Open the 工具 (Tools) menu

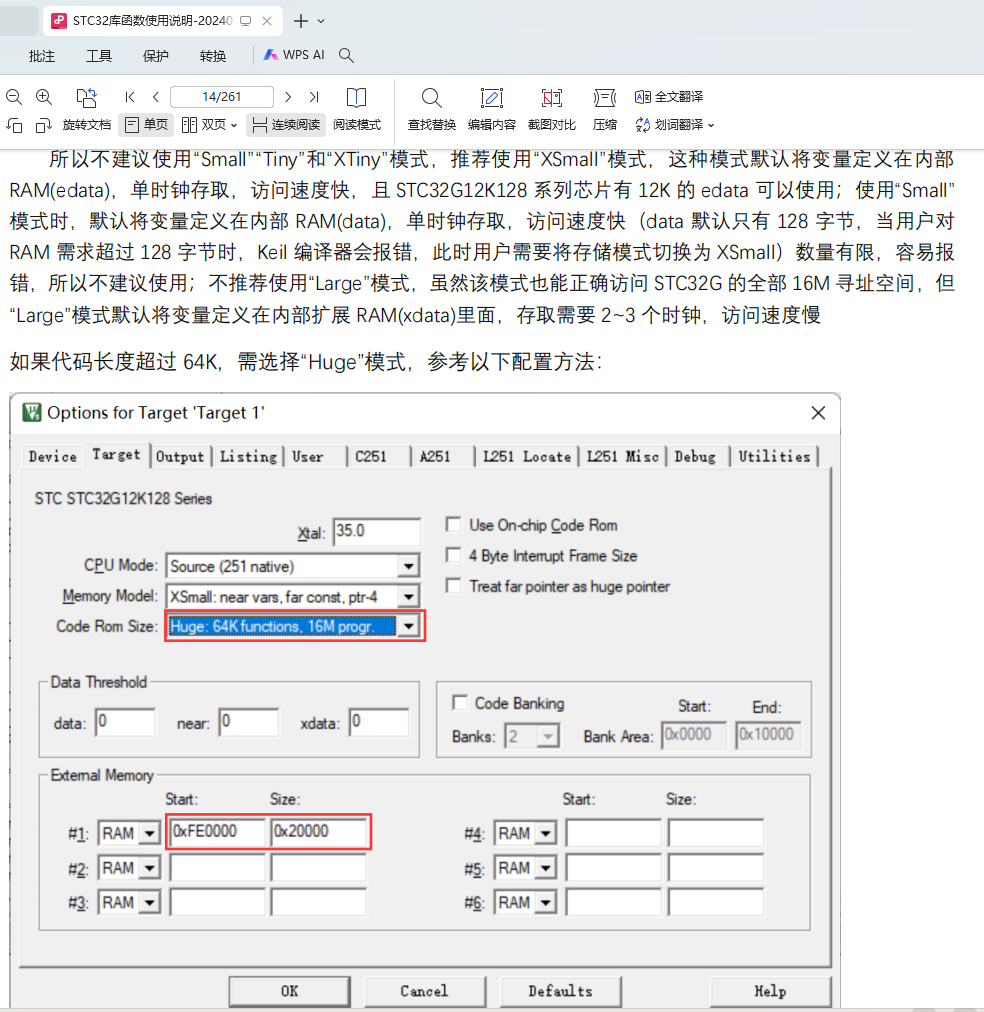pyautogui.click(x=99, y=56)
